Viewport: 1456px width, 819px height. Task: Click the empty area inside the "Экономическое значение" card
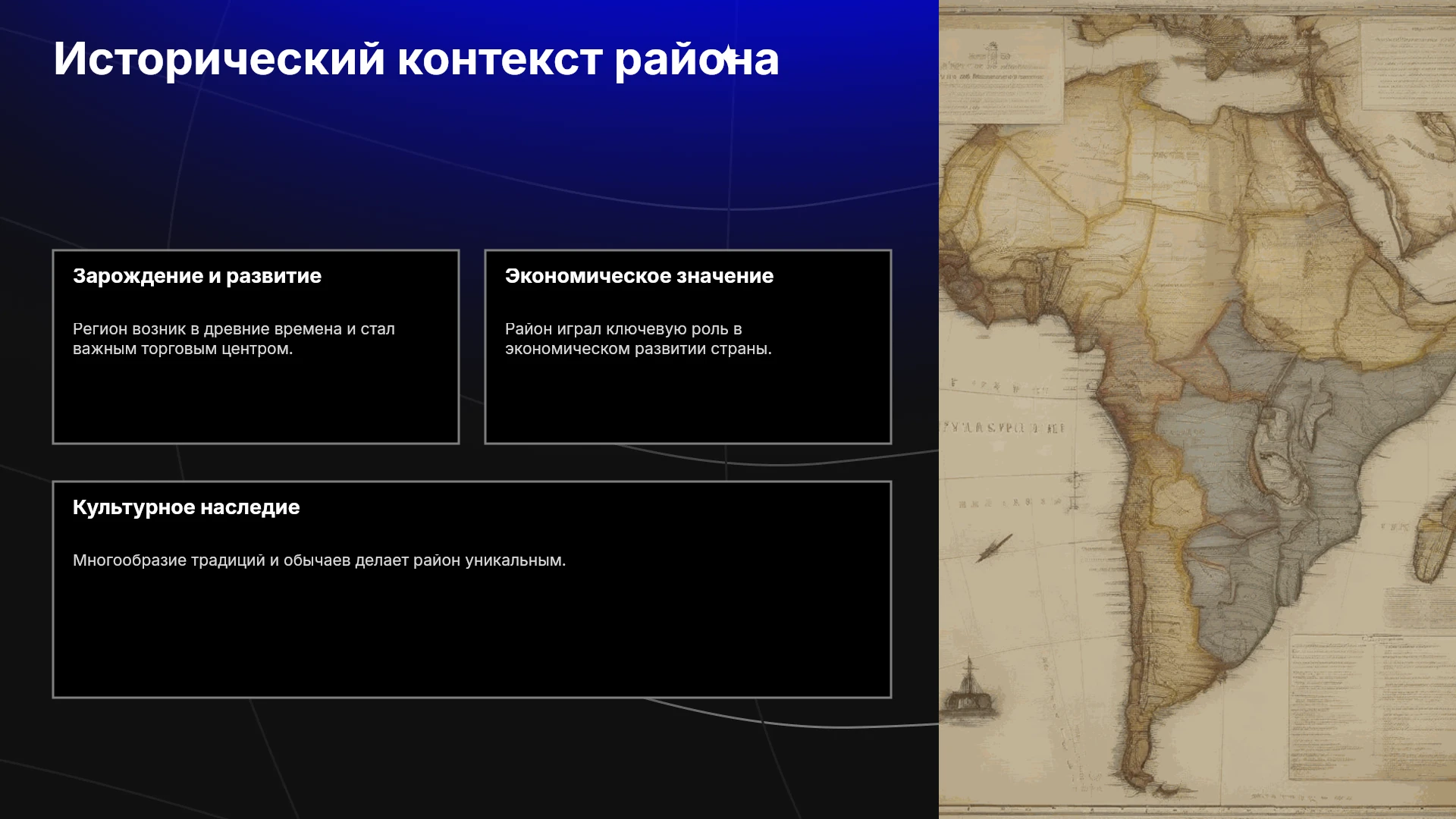click(688, 402)
